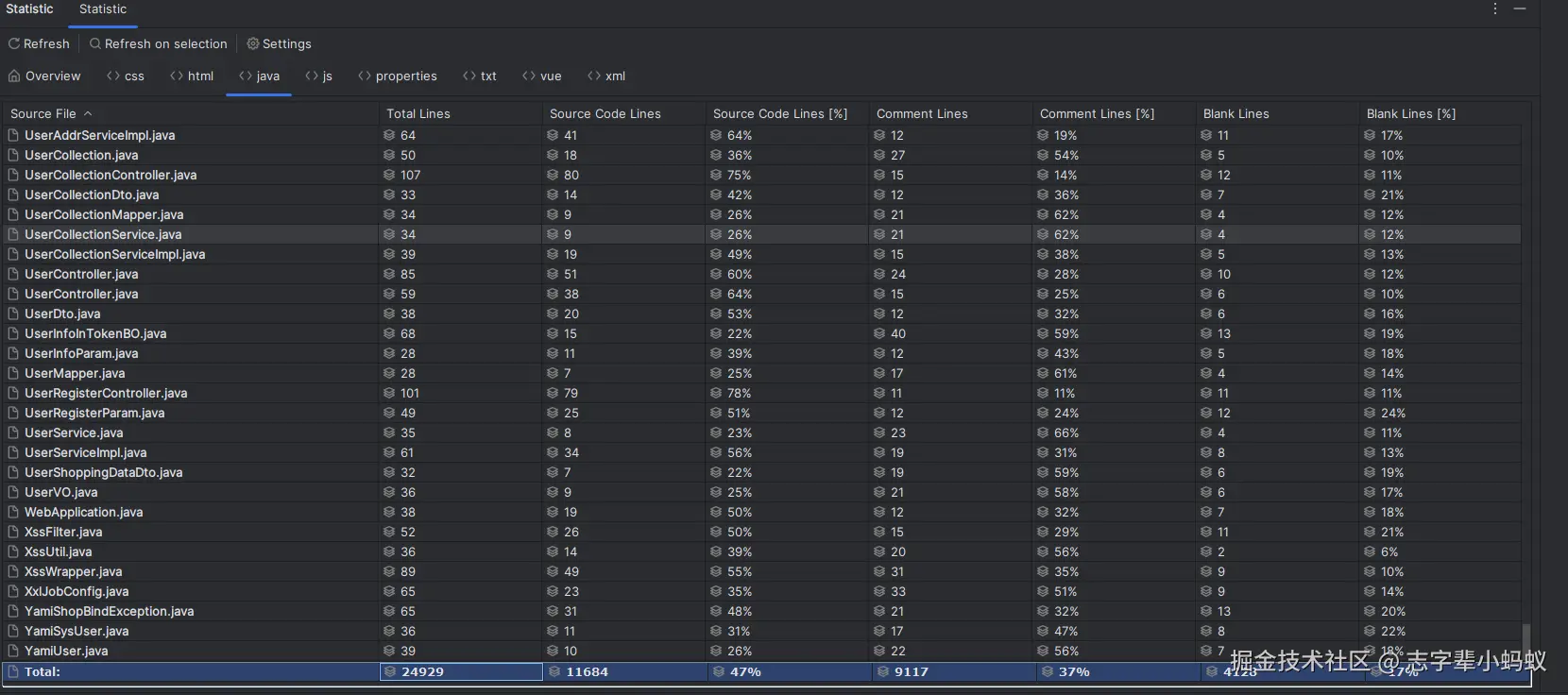Click the Overview home icon
The height and width of the screenshot is (695, 1568).
pos(14,76)
